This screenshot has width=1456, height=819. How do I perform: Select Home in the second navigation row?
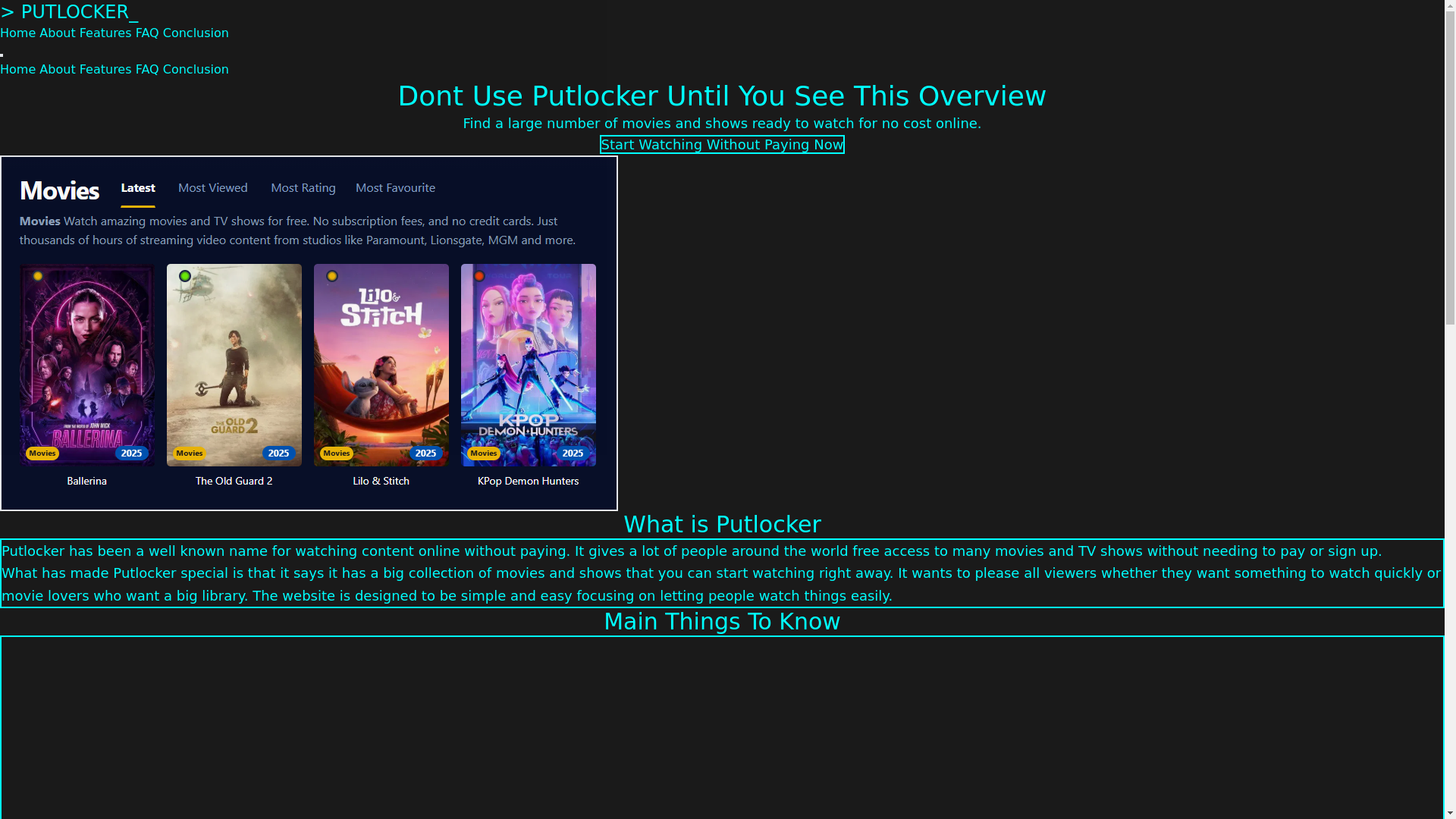pyautogui.click(x=17, y=70)
